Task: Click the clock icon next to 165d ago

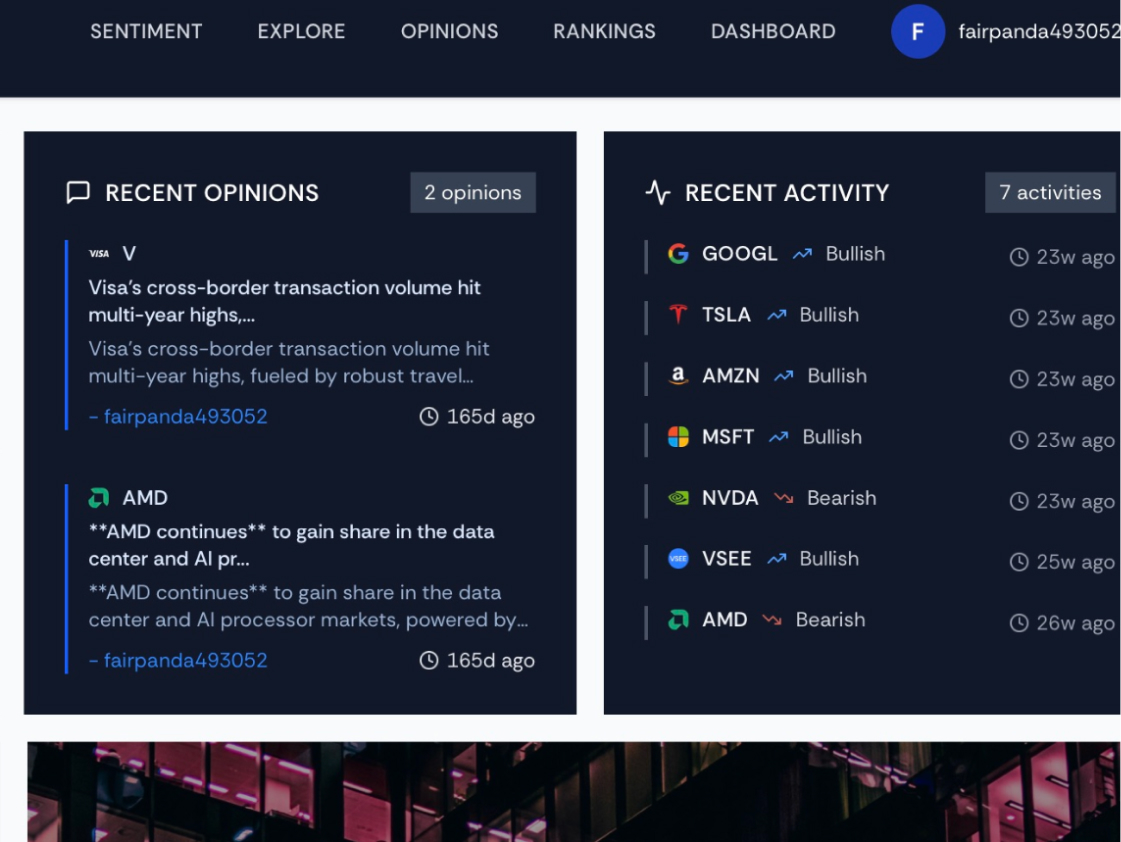Action: pos(430,416)
